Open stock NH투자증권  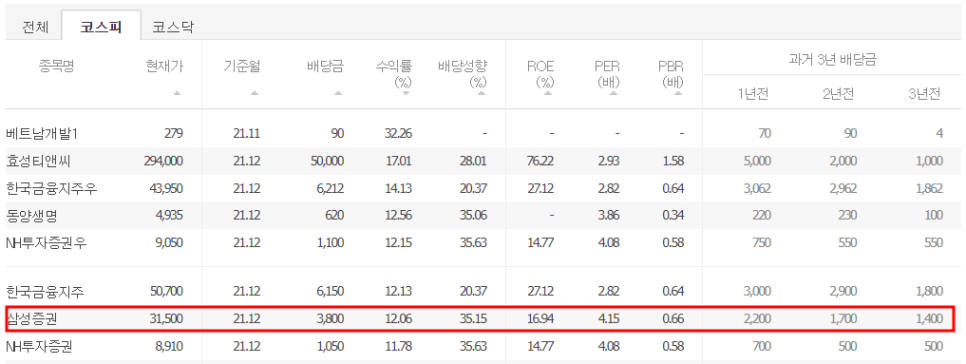tap(39, 347)
